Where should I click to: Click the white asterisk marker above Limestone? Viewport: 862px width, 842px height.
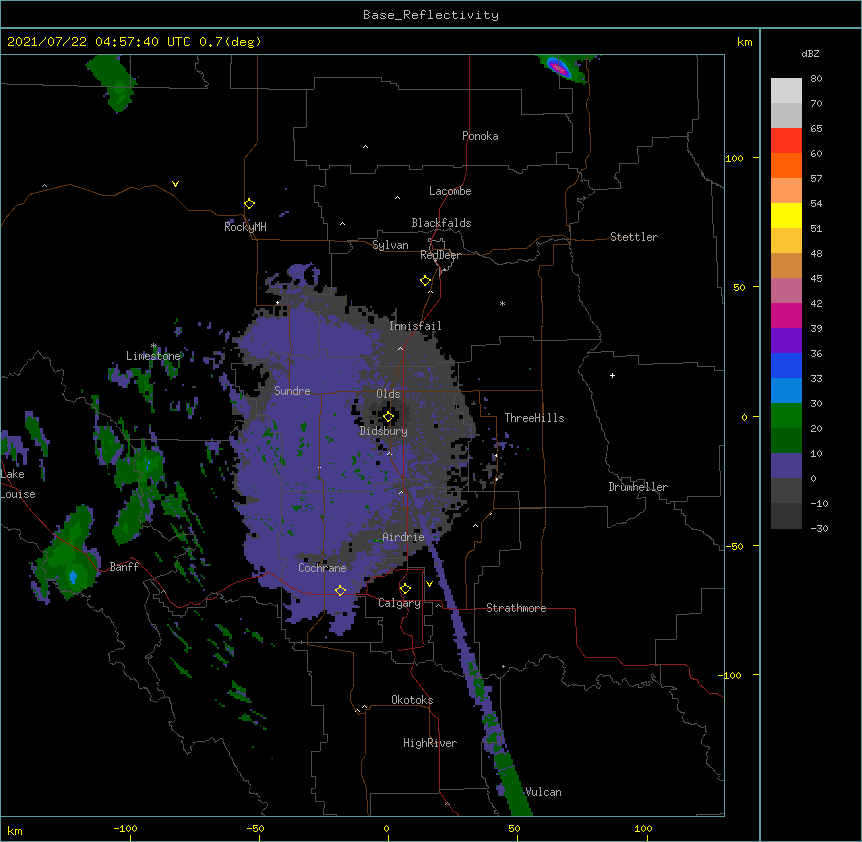[x=154, y=346]
